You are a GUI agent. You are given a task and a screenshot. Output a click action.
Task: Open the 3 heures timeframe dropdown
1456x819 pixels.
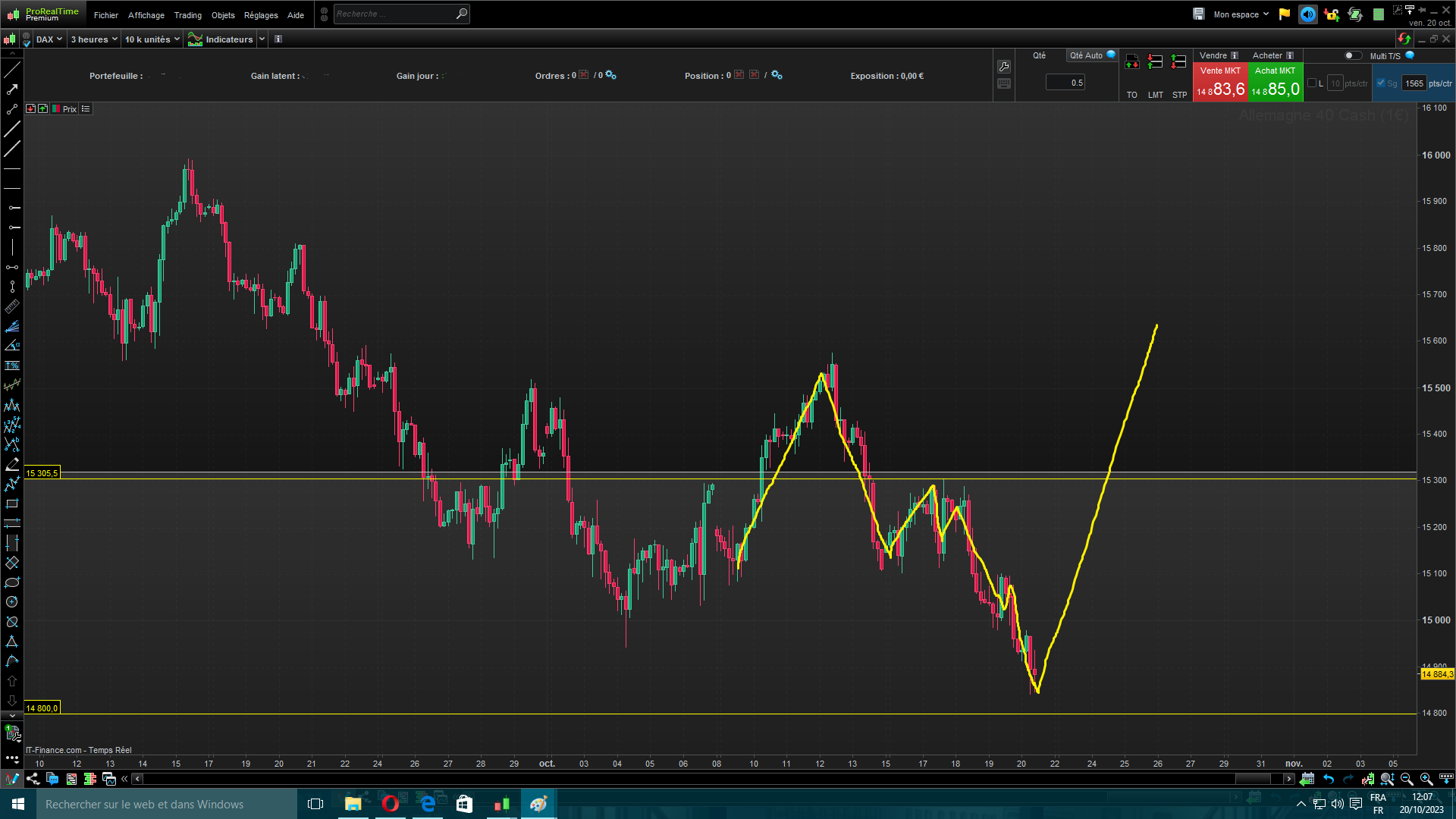[x=94, y=39]
